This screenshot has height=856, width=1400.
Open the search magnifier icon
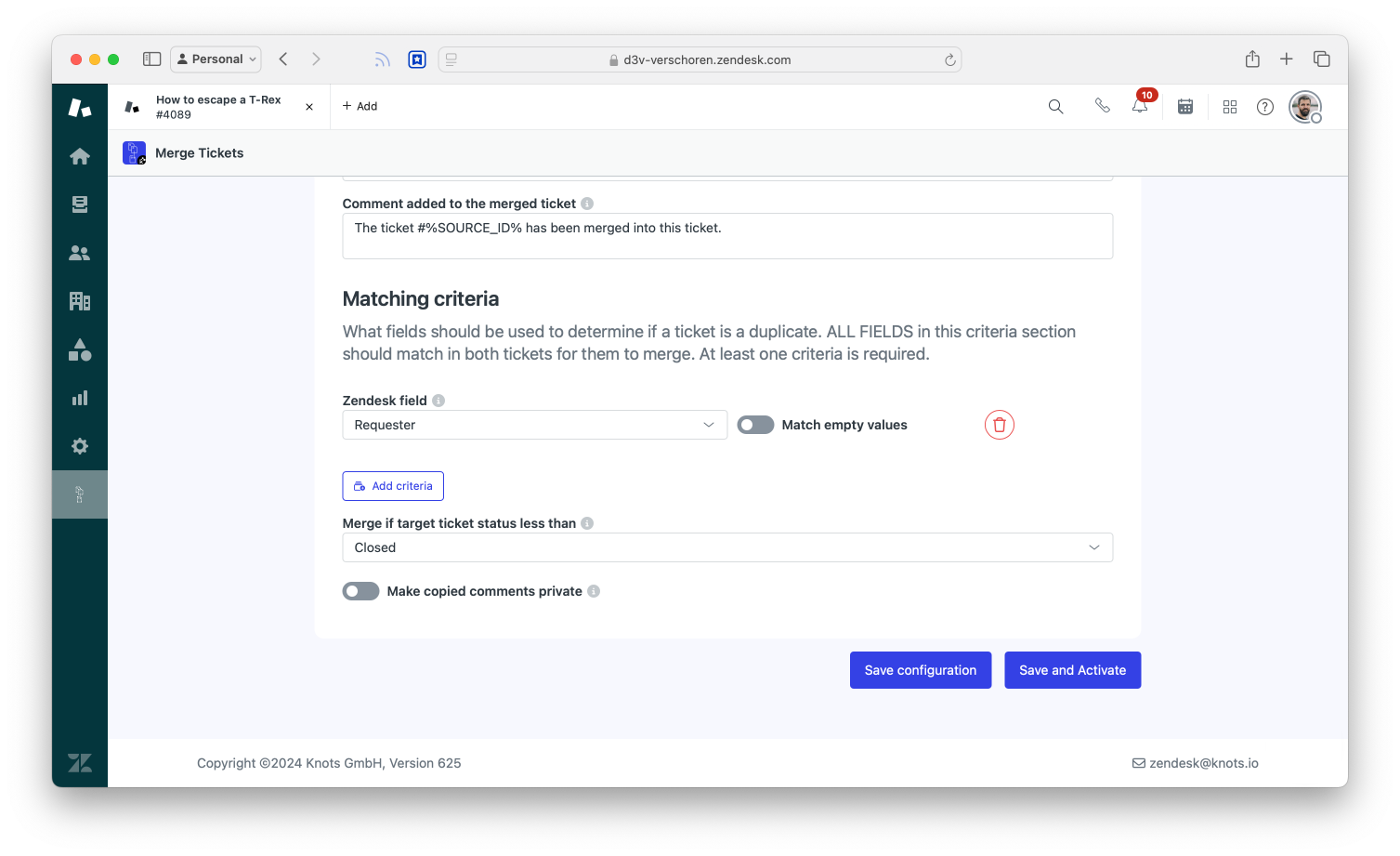(x=1056, y=107)
